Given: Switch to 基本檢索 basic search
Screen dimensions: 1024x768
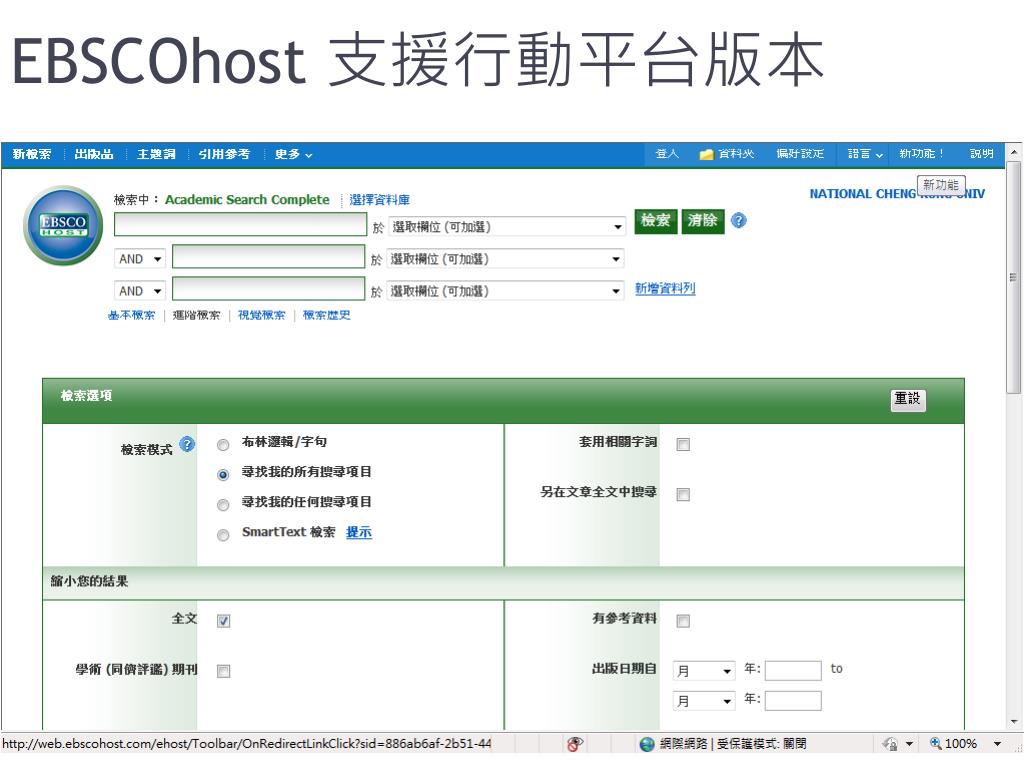Looking at the screenshot, I should [x=131, y=315].
